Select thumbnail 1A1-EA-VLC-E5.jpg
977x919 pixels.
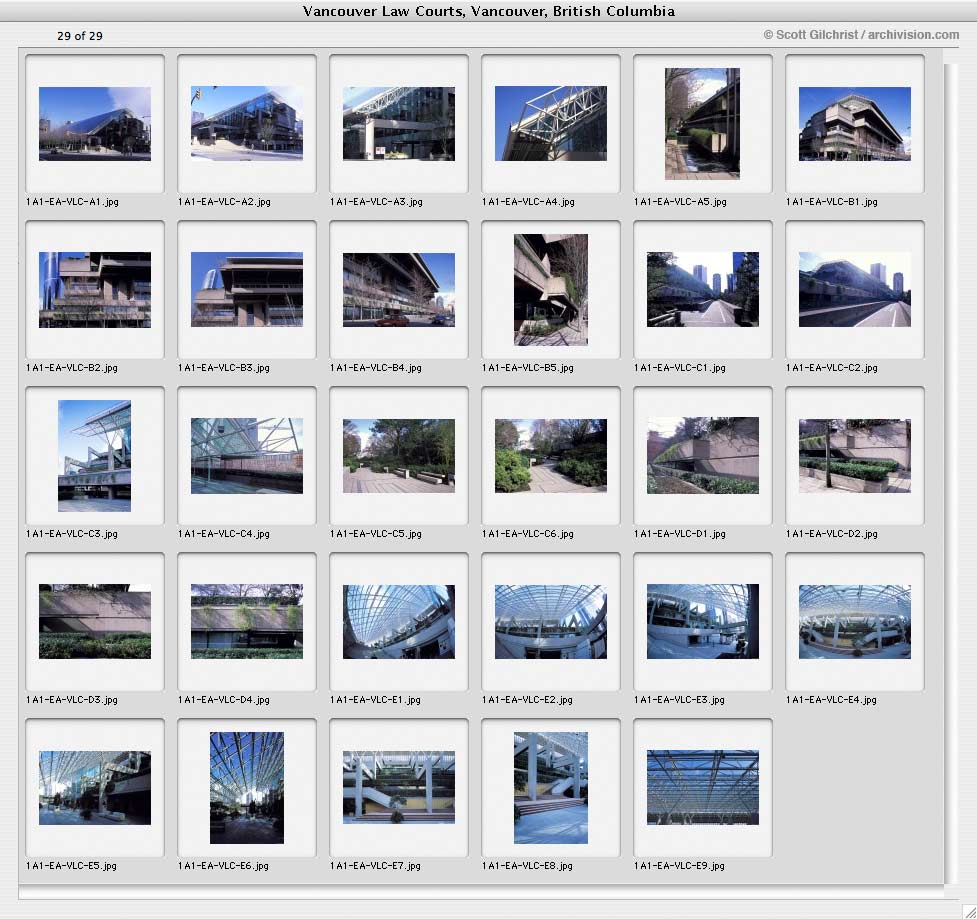(x=95, y=788)
